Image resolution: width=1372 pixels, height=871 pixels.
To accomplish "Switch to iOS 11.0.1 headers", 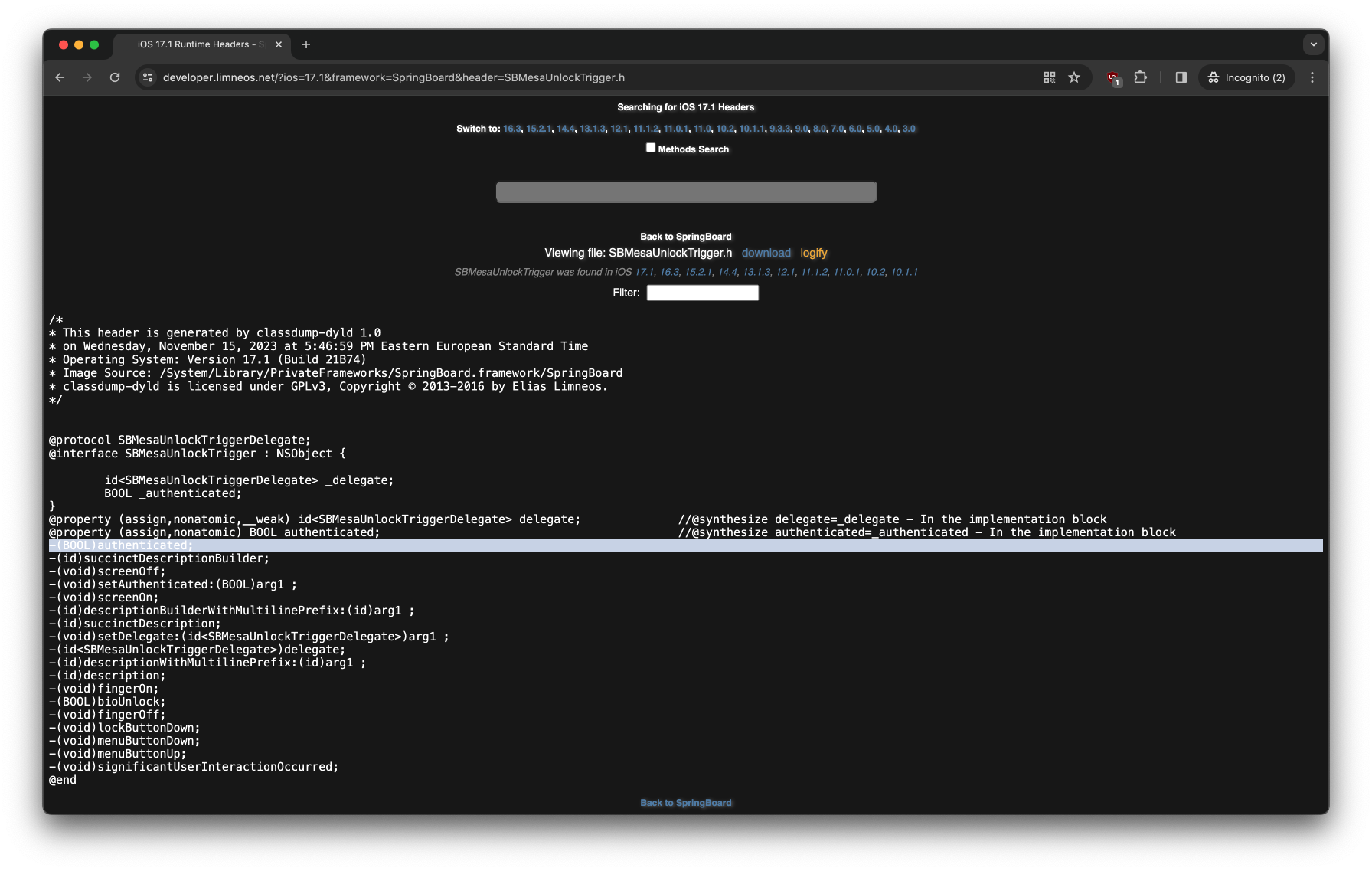I will pos(676,129).
